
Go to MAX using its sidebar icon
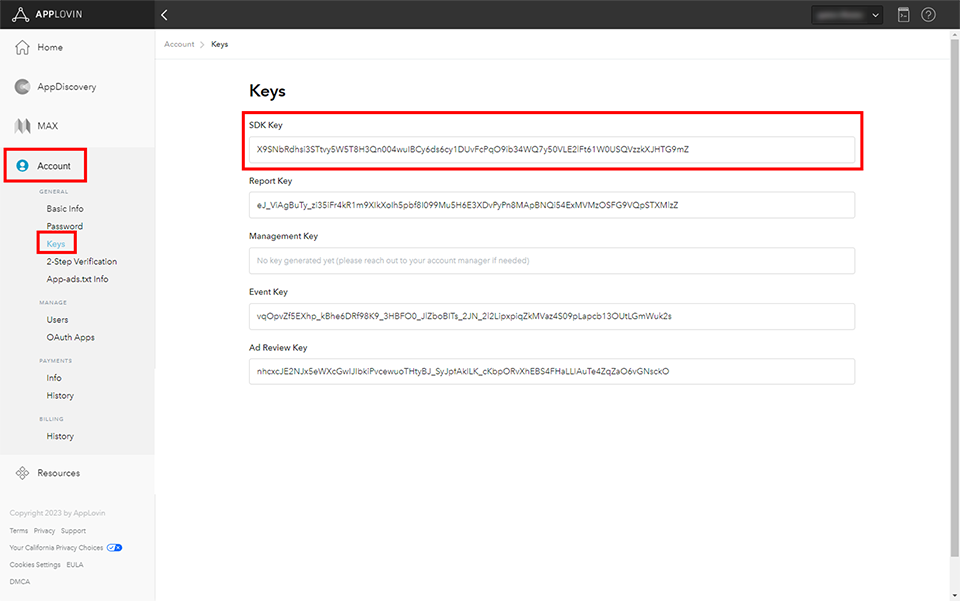22,126
